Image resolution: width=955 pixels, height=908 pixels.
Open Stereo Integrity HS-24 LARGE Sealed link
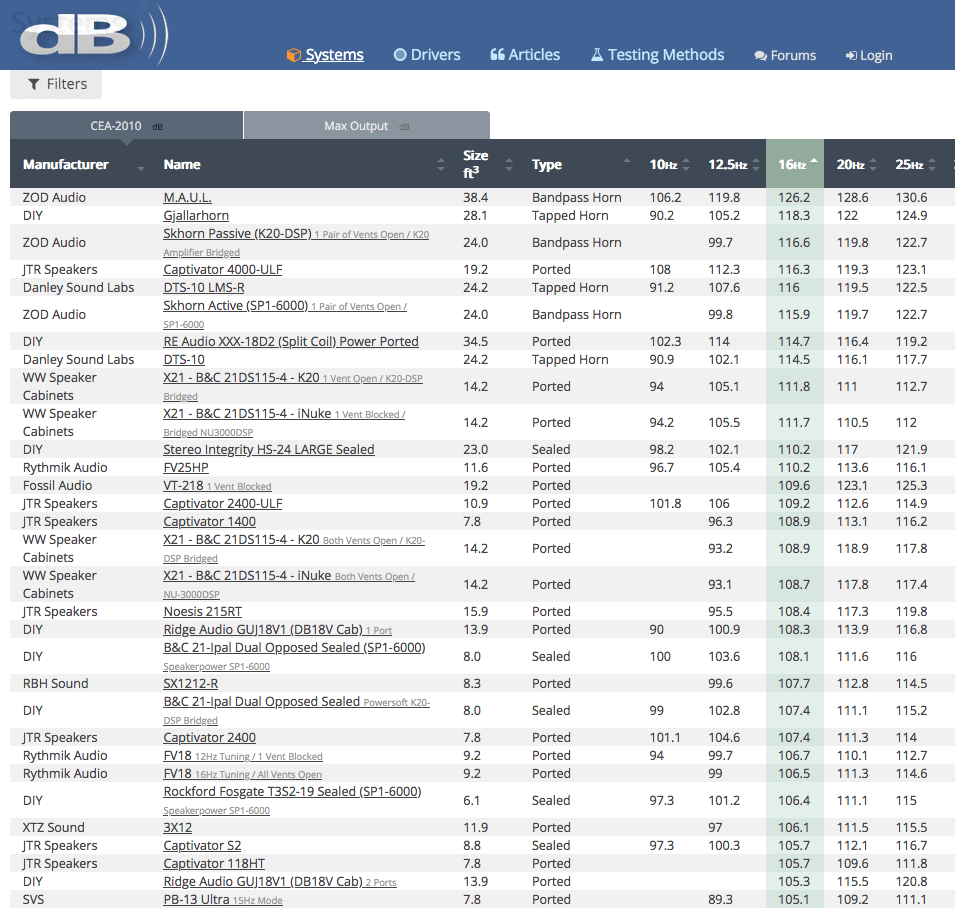pos(269,449)
